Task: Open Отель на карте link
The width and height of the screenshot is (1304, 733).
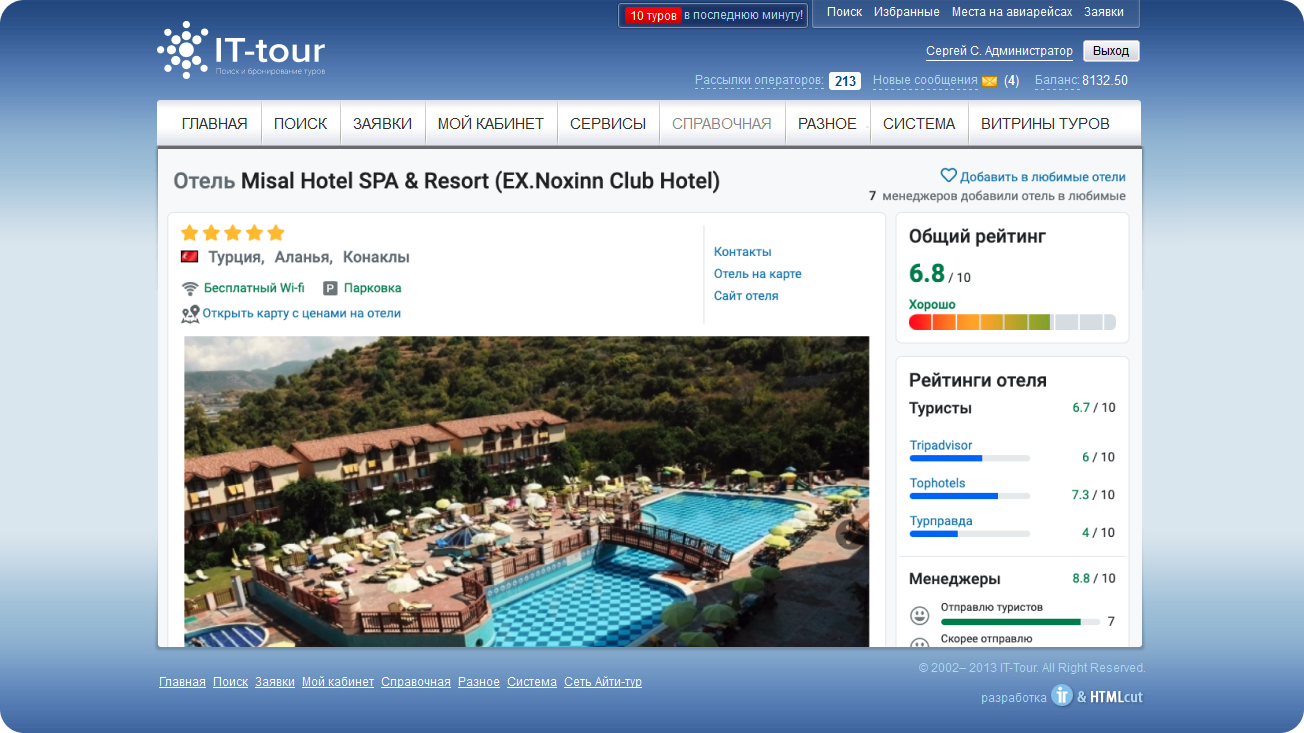Action: coord(758,274)
